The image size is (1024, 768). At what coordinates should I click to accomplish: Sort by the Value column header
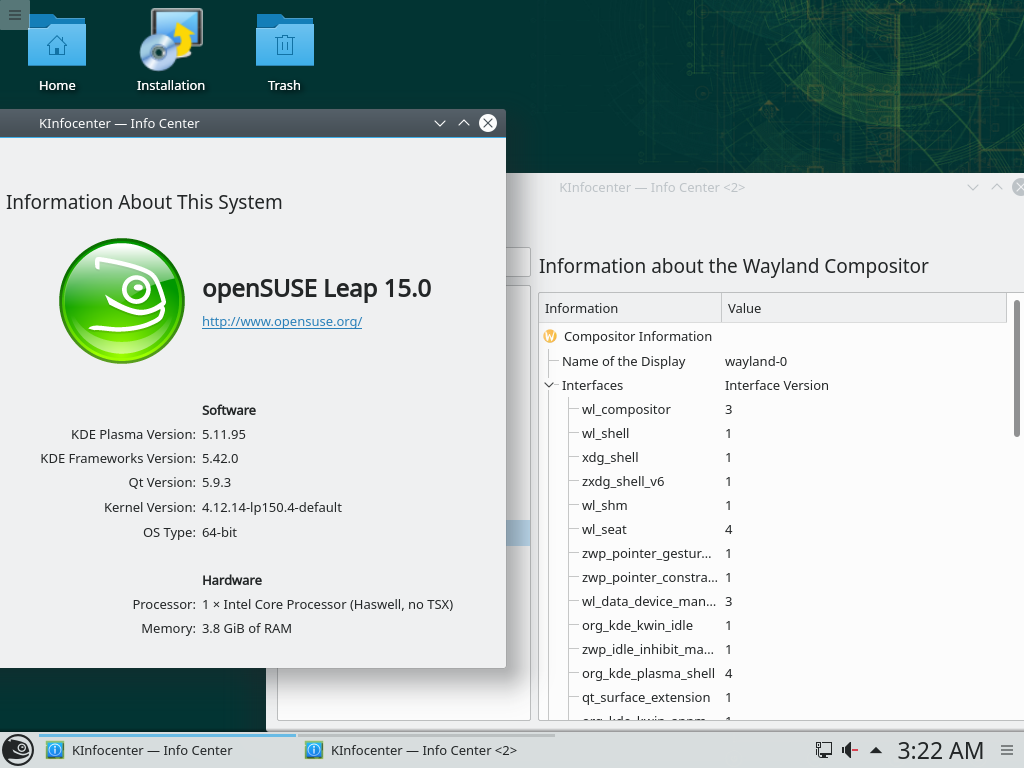(x=862, y=308)
